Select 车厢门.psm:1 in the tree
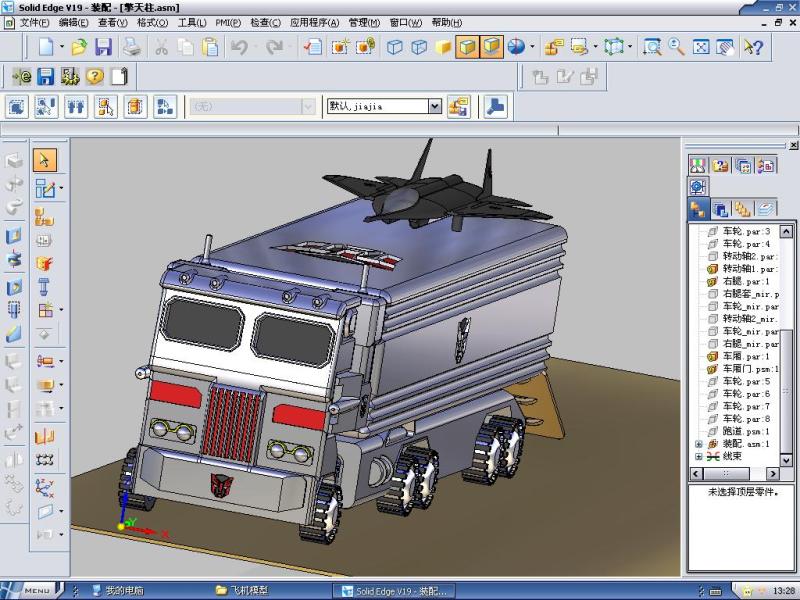 [750, 369]
